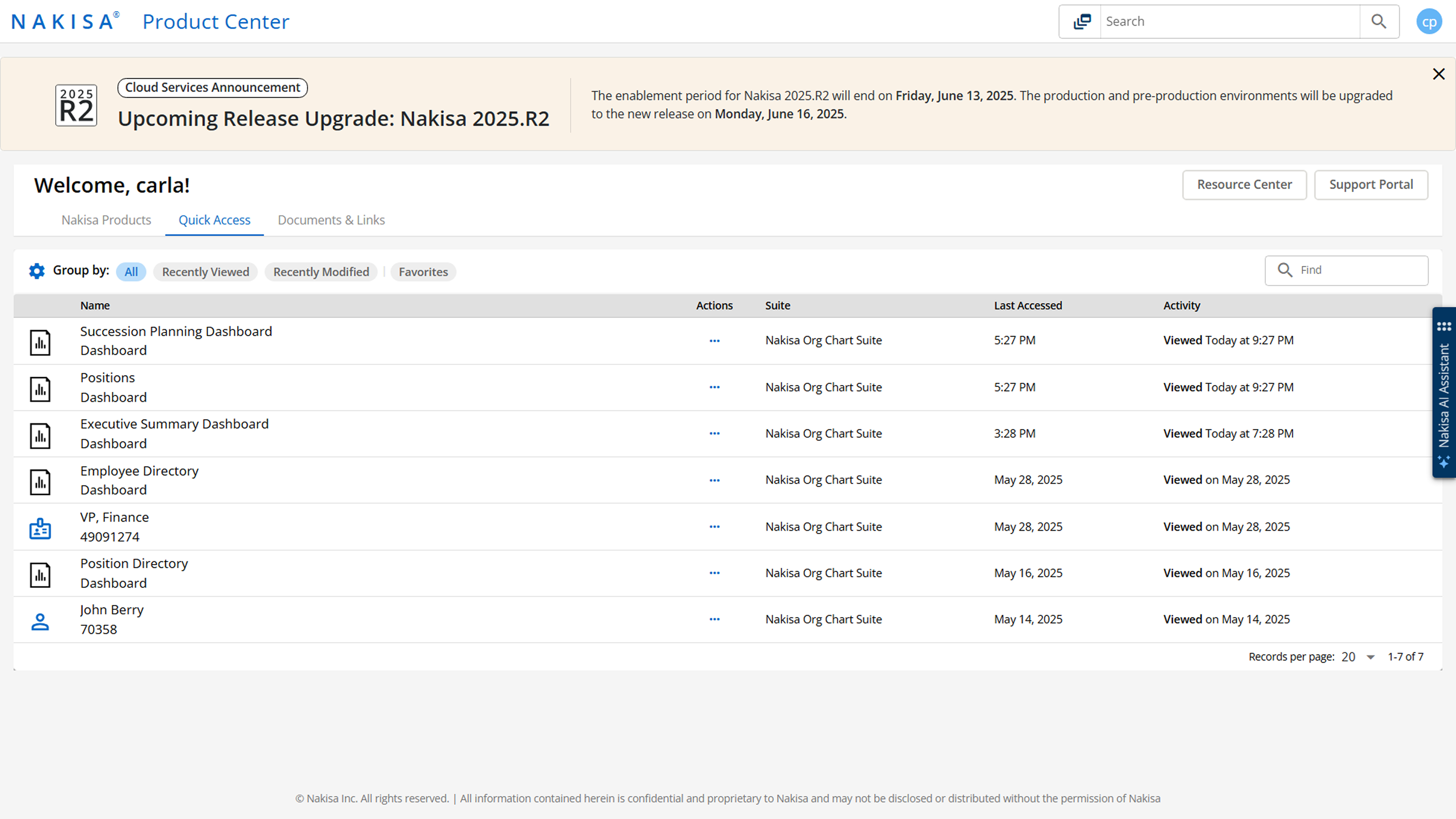Viewport: 1456px width, 819px height.
Task: Click the Find magnifier icon
Action: click(x=1285, y=270)
